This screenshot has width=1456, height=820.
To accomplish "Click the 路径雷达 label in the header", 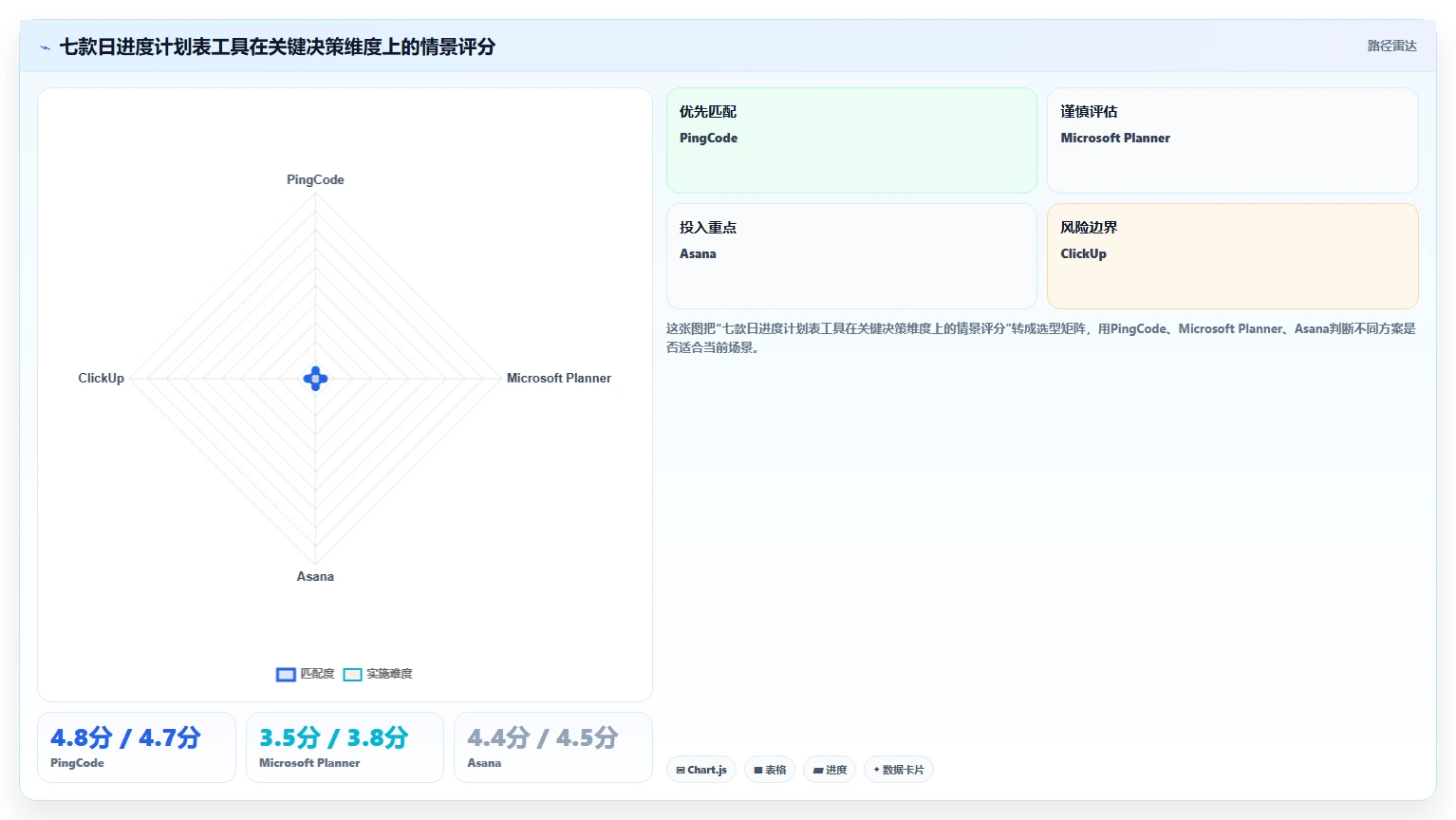I will point(1391,46).
